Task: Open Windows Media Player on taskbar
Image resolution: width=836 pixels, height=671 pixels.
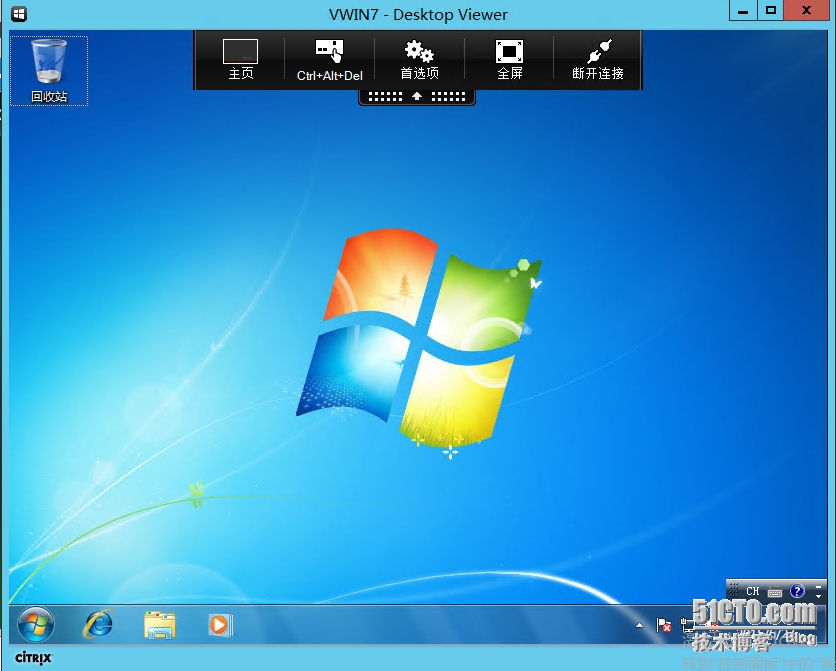Action: 220,625
